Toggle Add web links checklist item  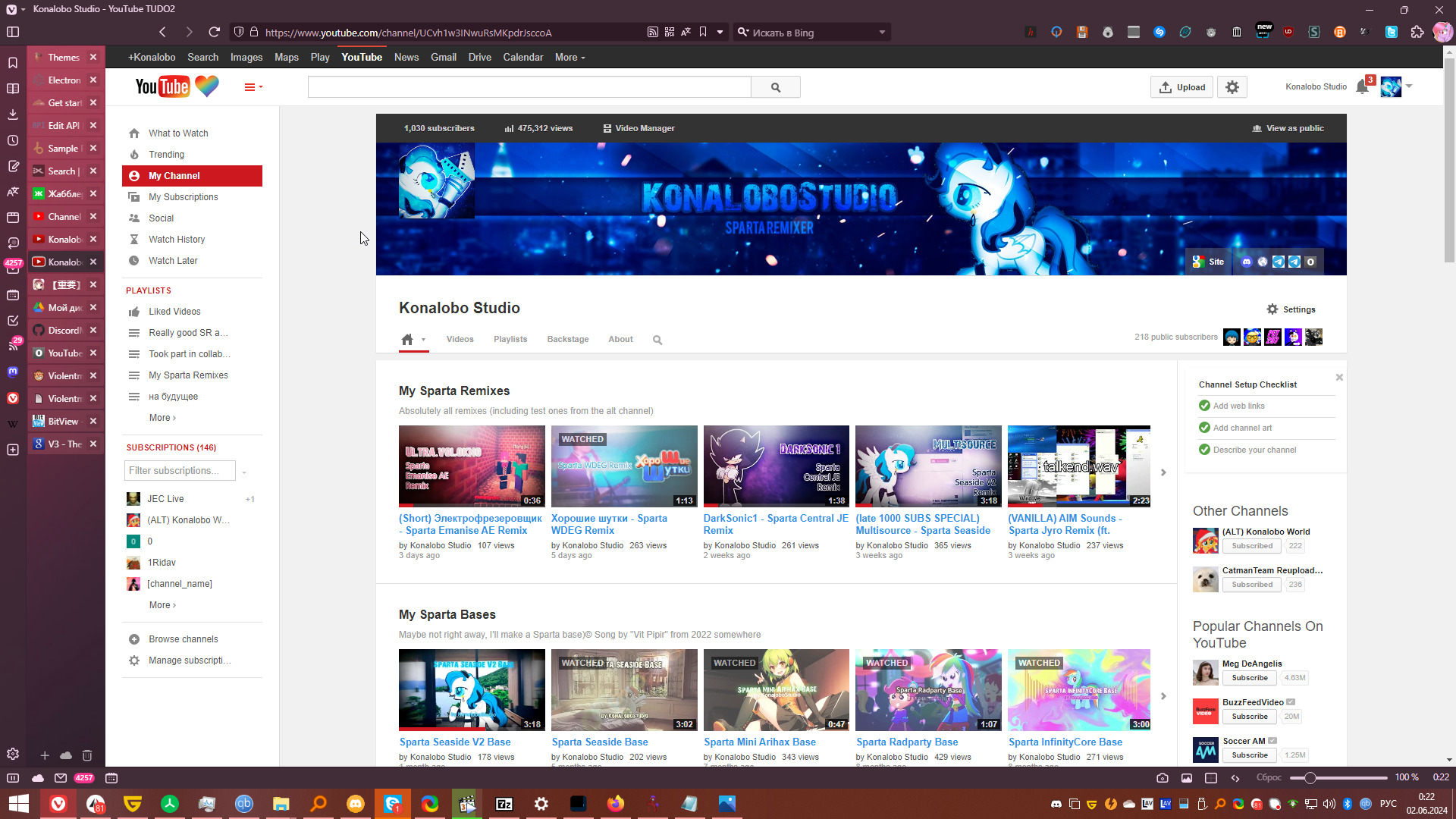point(1238,406)
